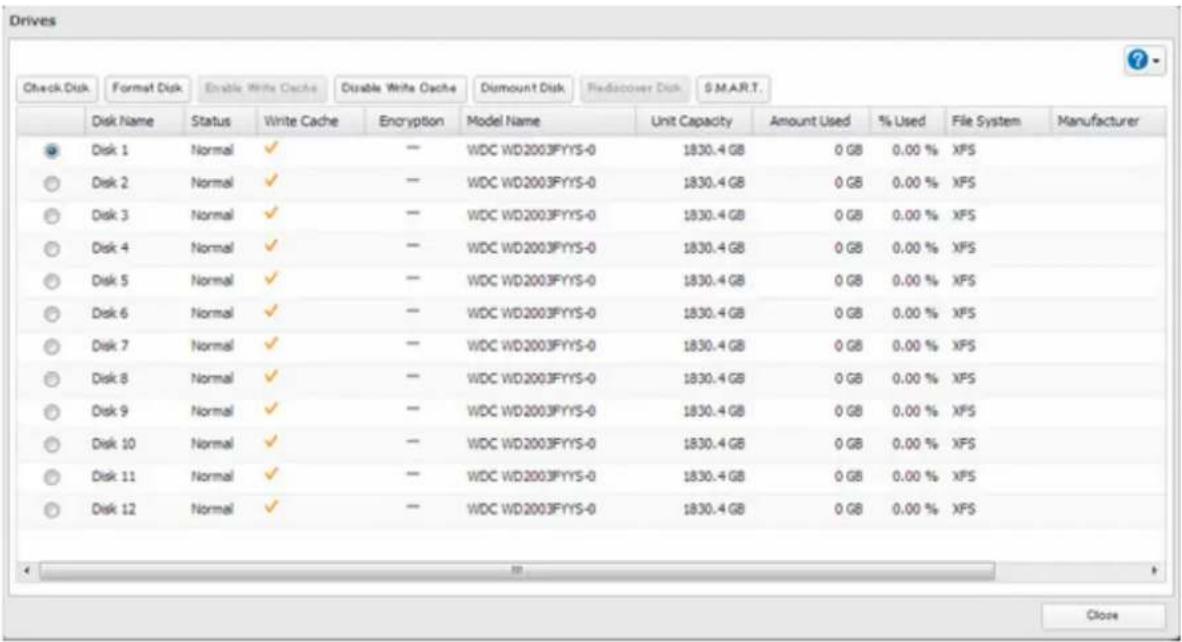
Task: Open the S.M.A.R.T. information button
Action: point(733,88)
